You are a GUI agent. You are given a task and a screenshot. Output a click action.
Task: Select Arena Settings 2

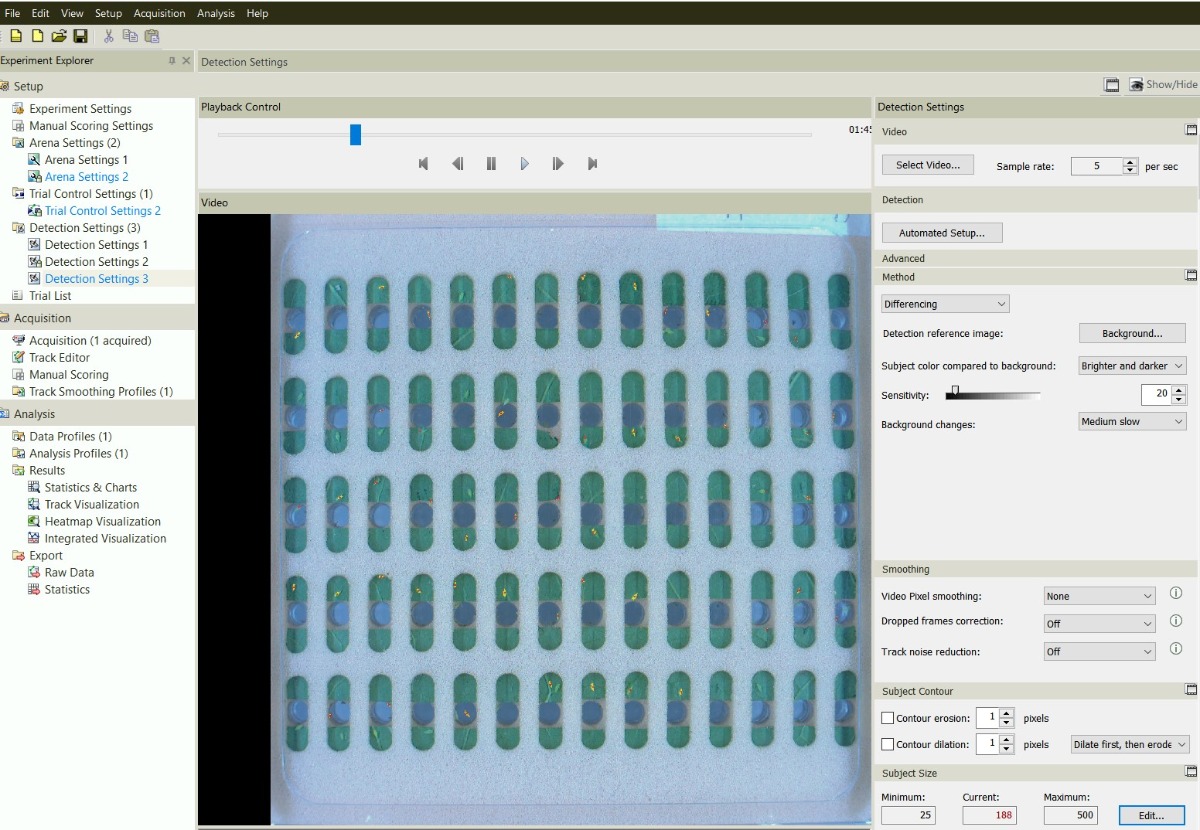[x=86, y=177]
